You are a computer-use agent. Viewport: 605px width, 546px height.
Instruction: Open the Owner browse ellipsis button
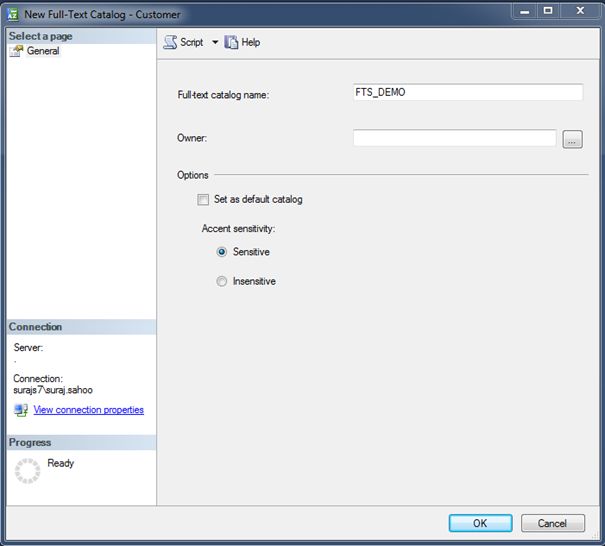572,139
